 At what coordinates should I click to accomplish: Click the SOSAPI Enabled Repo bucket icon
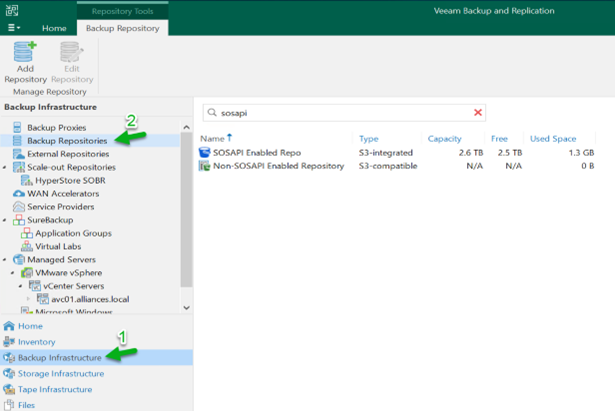pos(204,152)
